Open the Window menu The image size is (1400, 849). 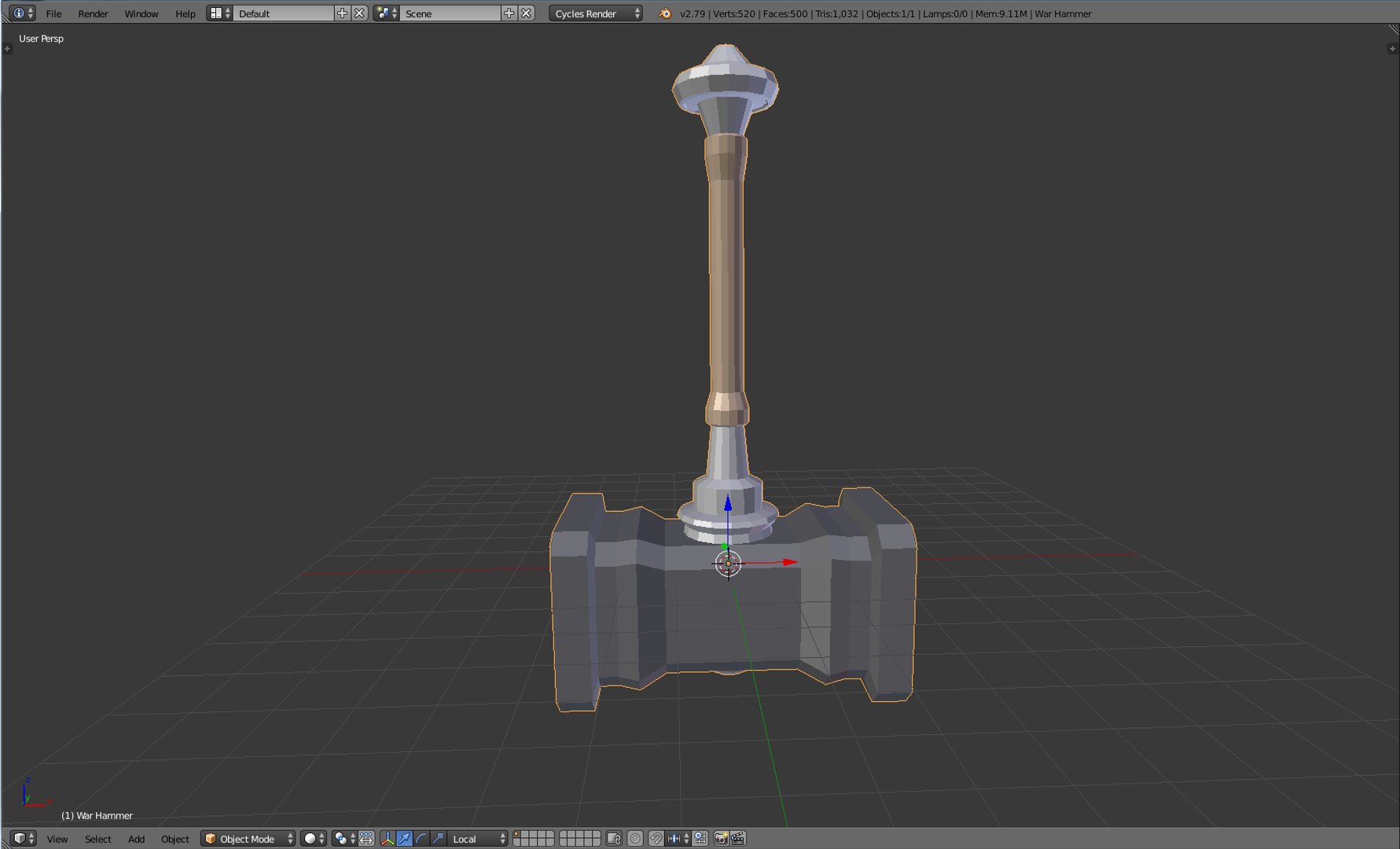click(141, 13)
